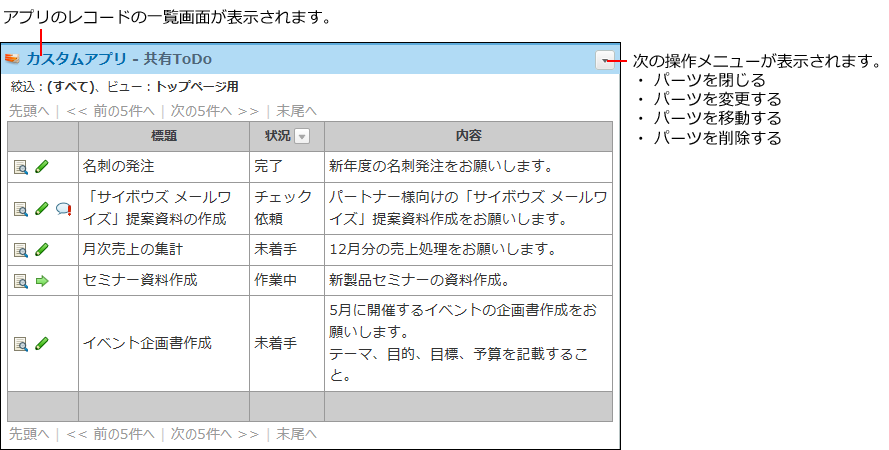889x450 pixels.
Task: View details of イベント企画書作成 record
Action: tap(21, 344)
